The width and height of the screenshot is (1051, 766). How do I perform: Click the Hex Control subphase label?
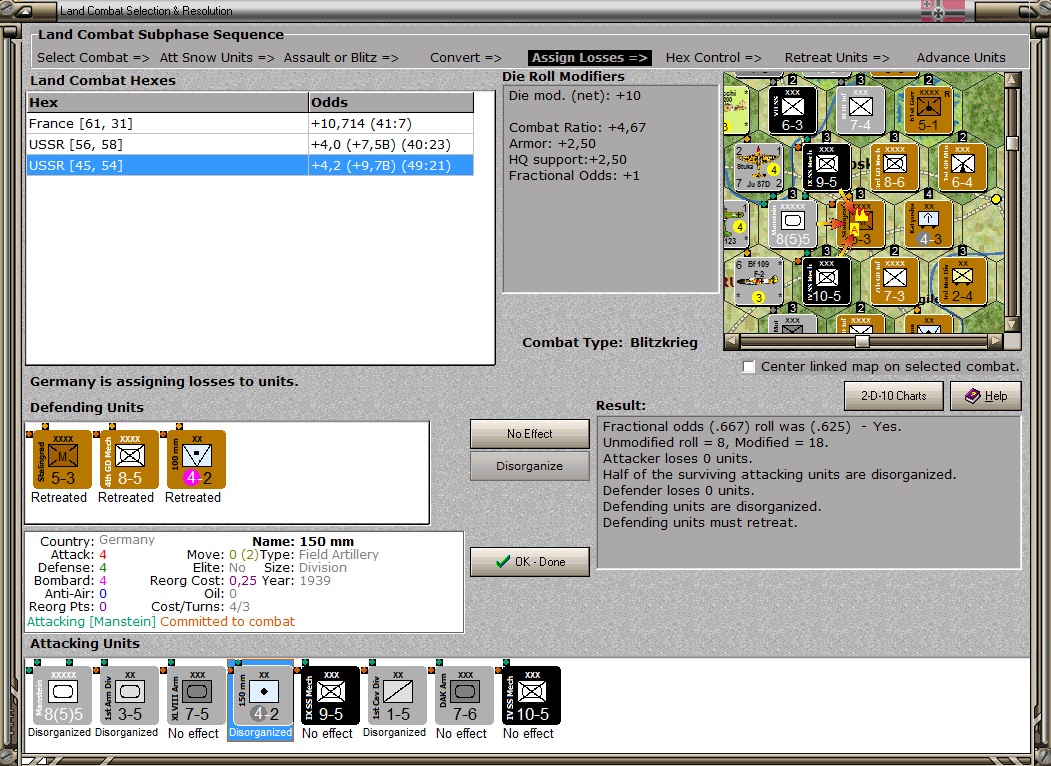coord(713,58)
